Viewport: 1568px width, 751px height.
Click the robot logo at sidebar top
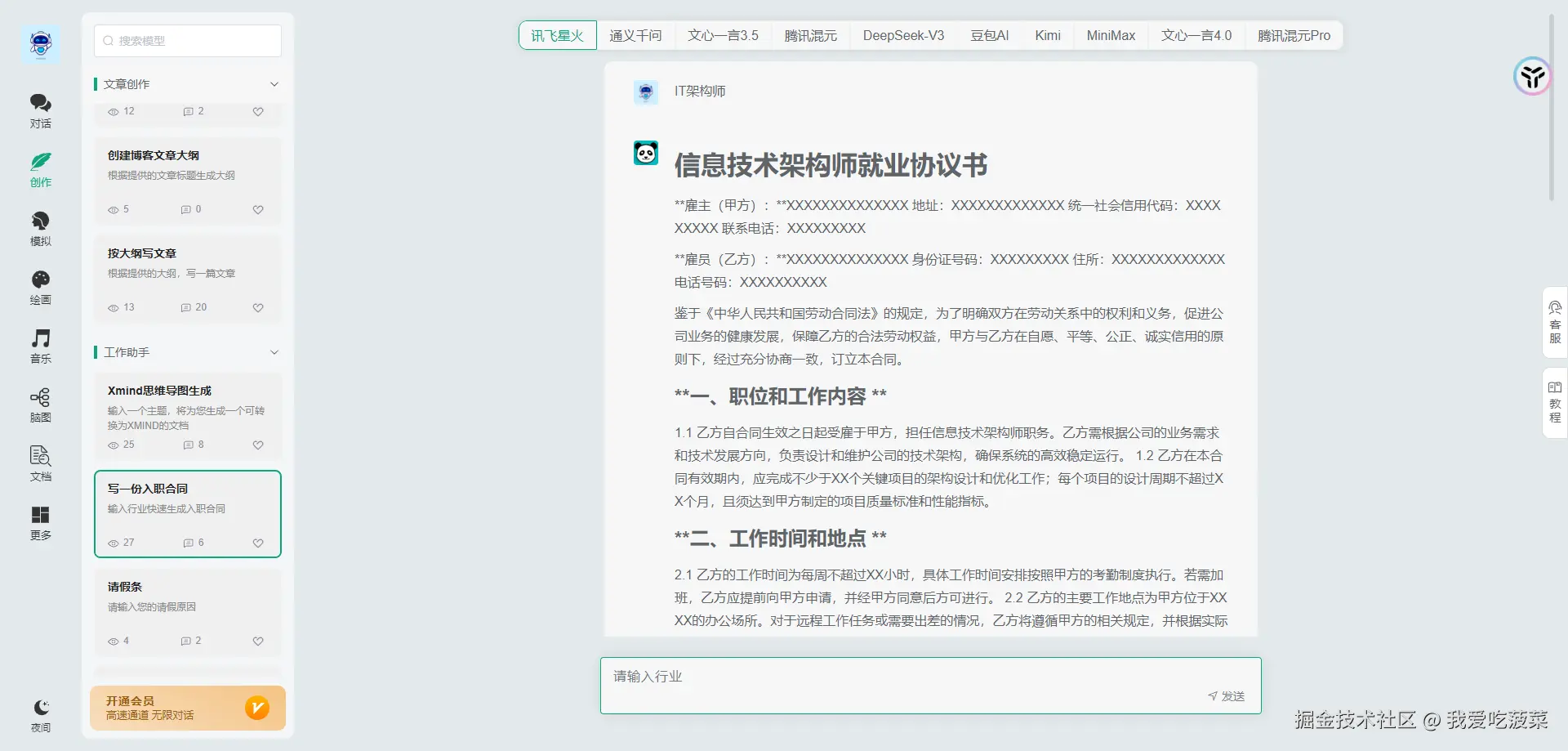pos(41,43)
